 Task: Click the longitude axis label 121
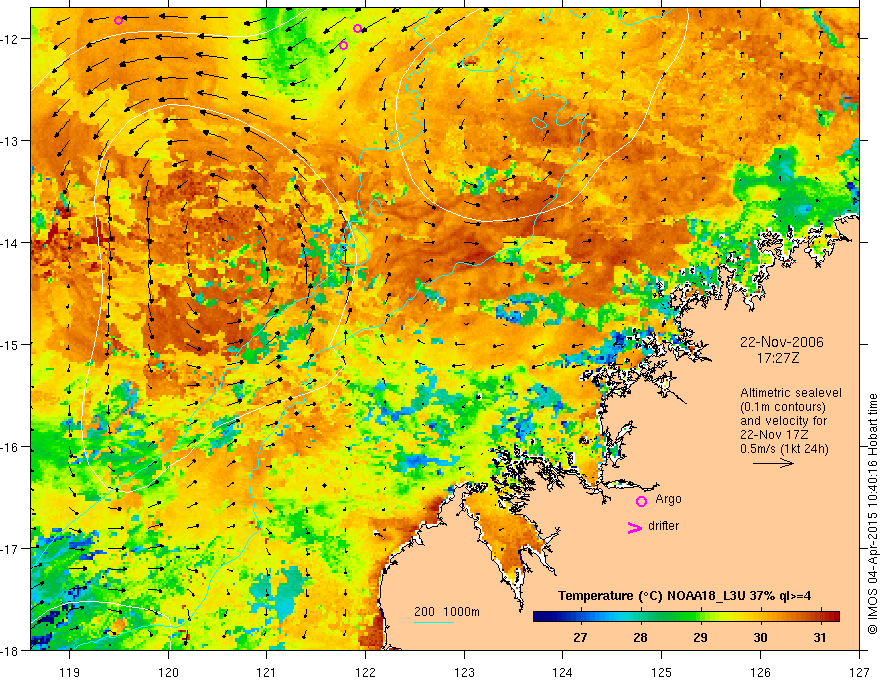(267, 672)
